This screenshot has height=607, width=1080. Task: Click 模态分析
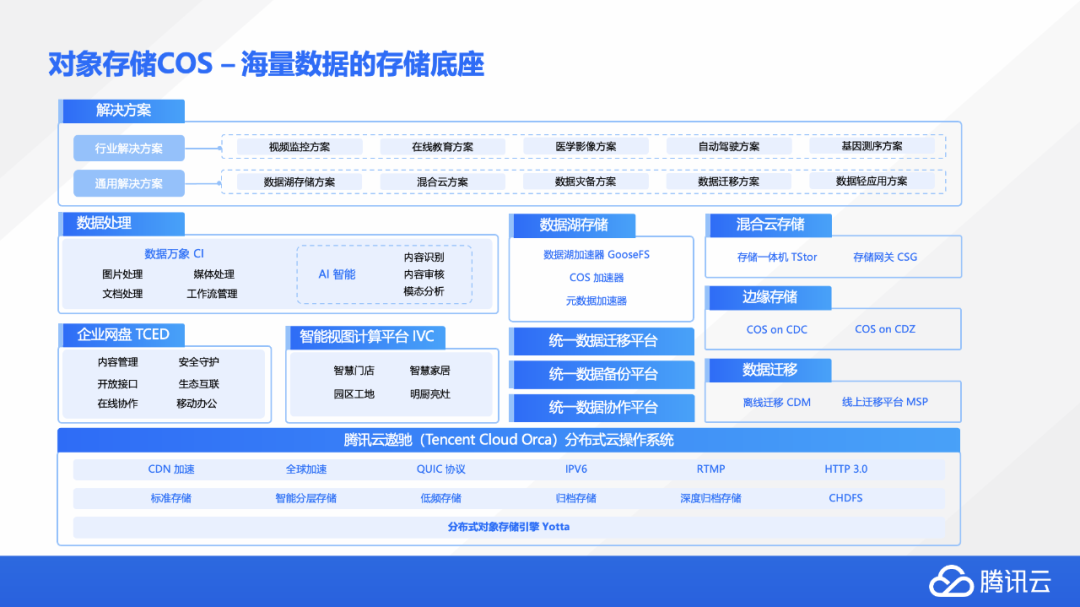coord(424,291)
